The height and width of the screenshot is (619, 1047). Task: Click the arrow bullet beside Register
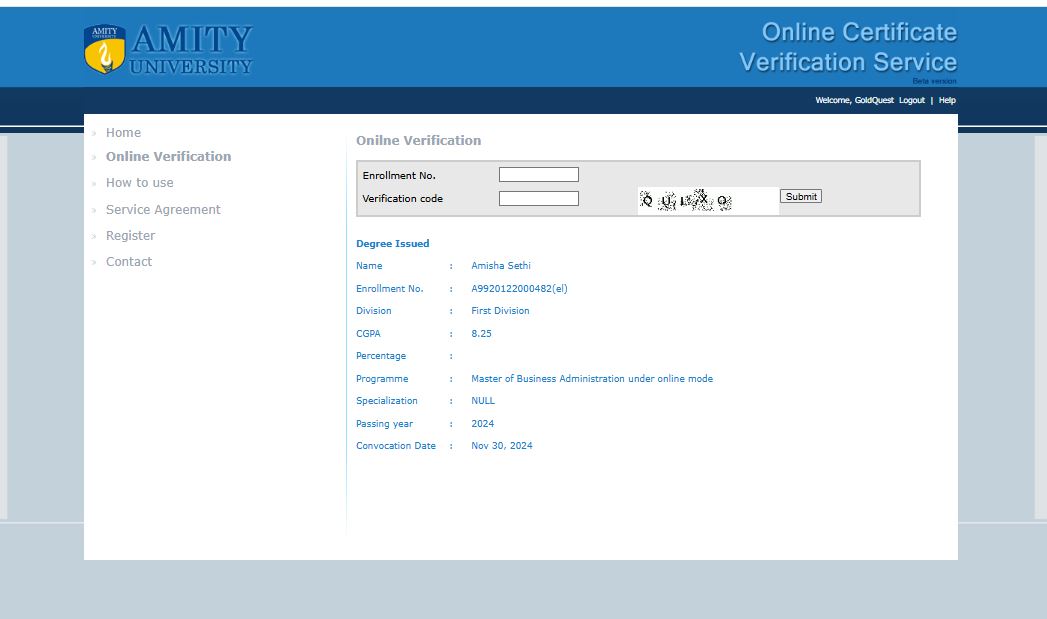coord(94,237)
